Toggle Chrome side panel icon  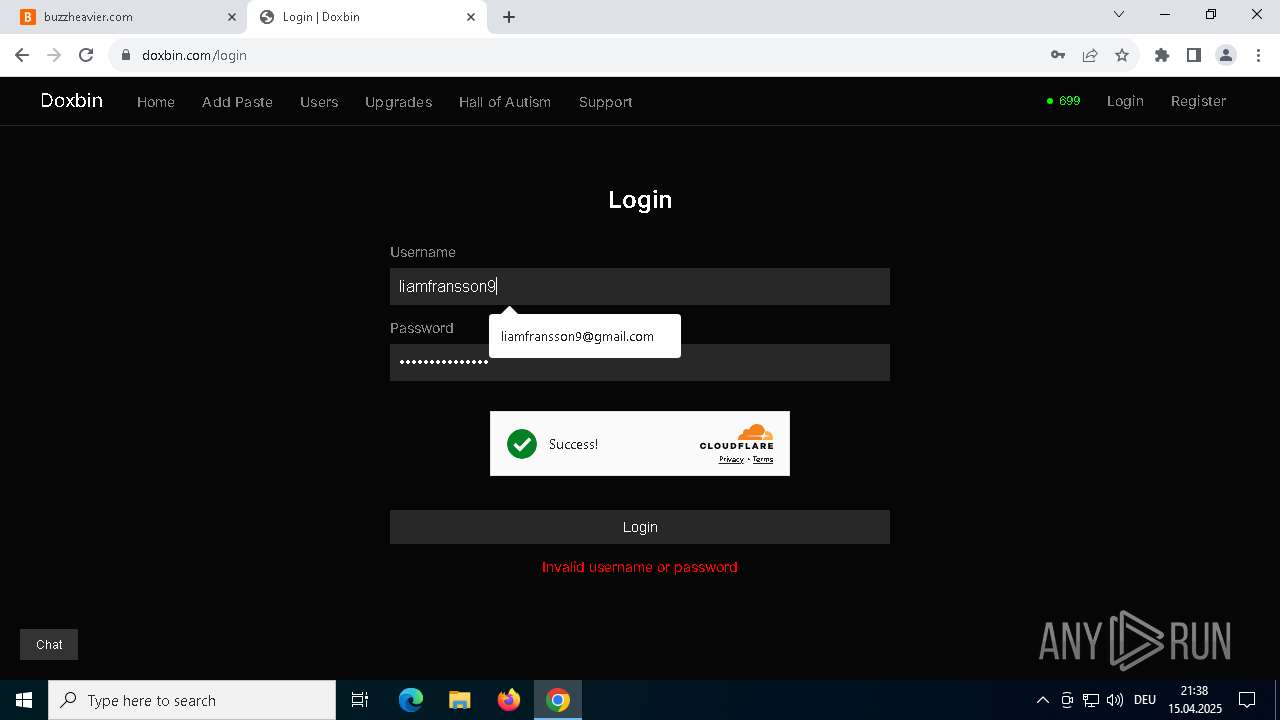[1194, 55]
